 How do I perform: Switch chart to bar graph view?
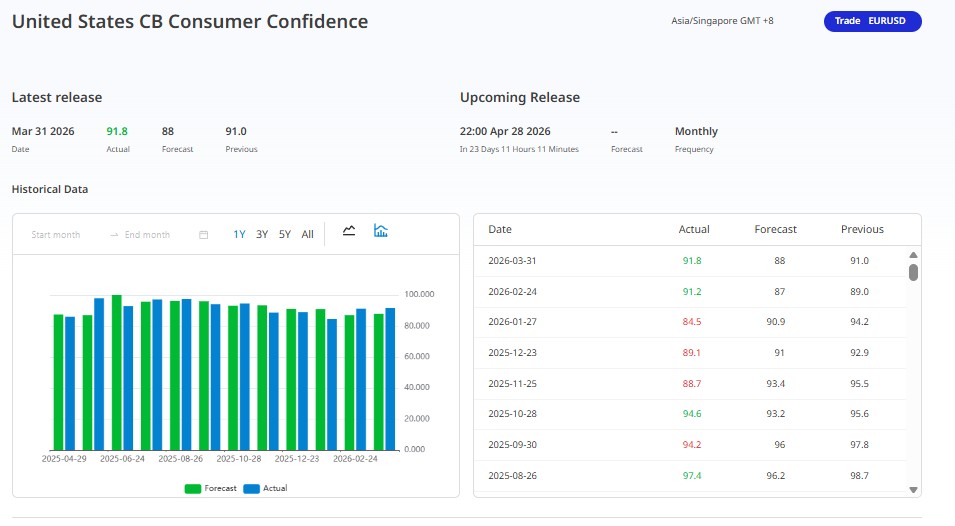pos(380,231)
